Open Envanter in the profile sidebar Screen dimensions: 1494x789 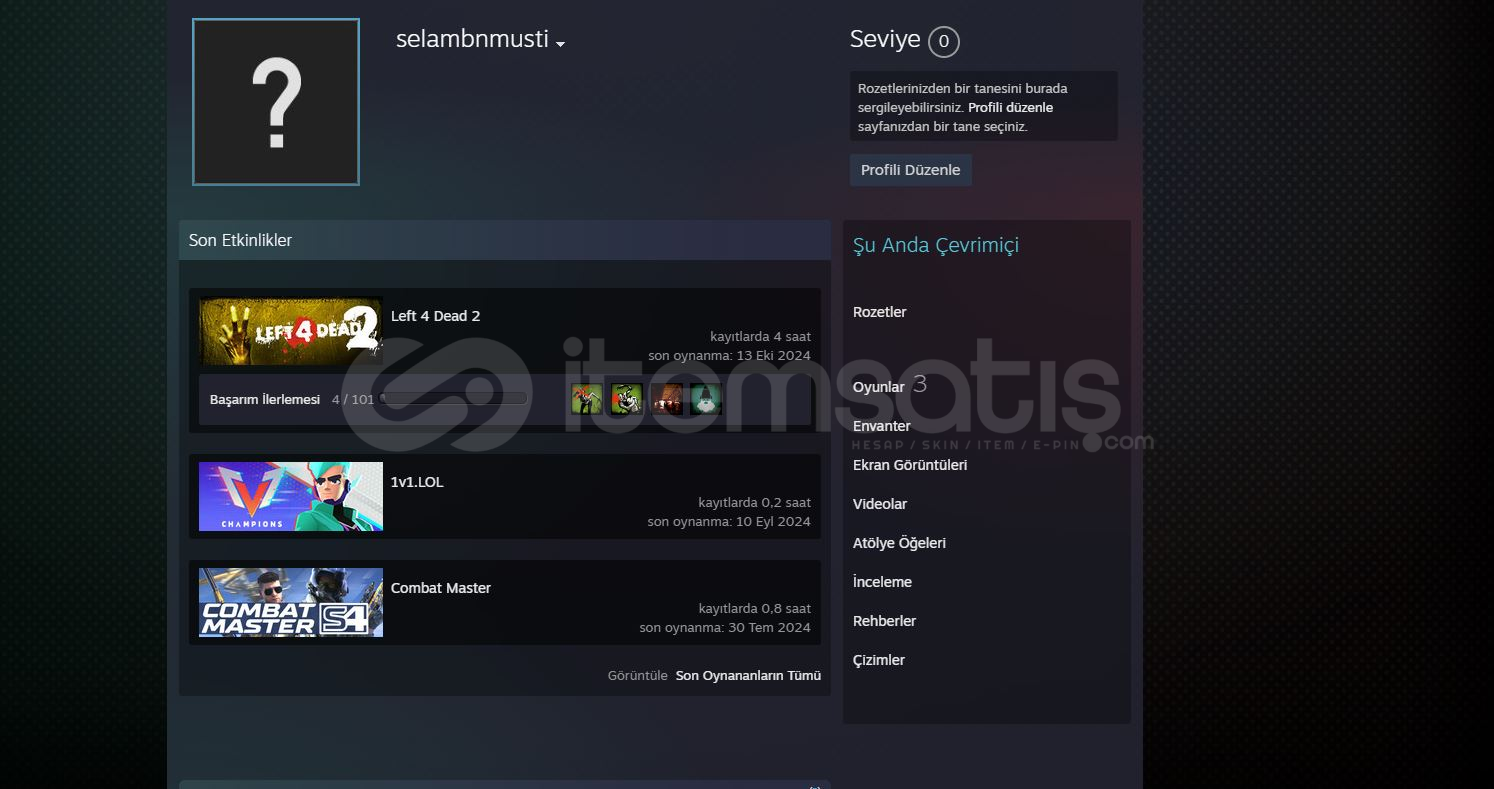[x=881, y=426]
